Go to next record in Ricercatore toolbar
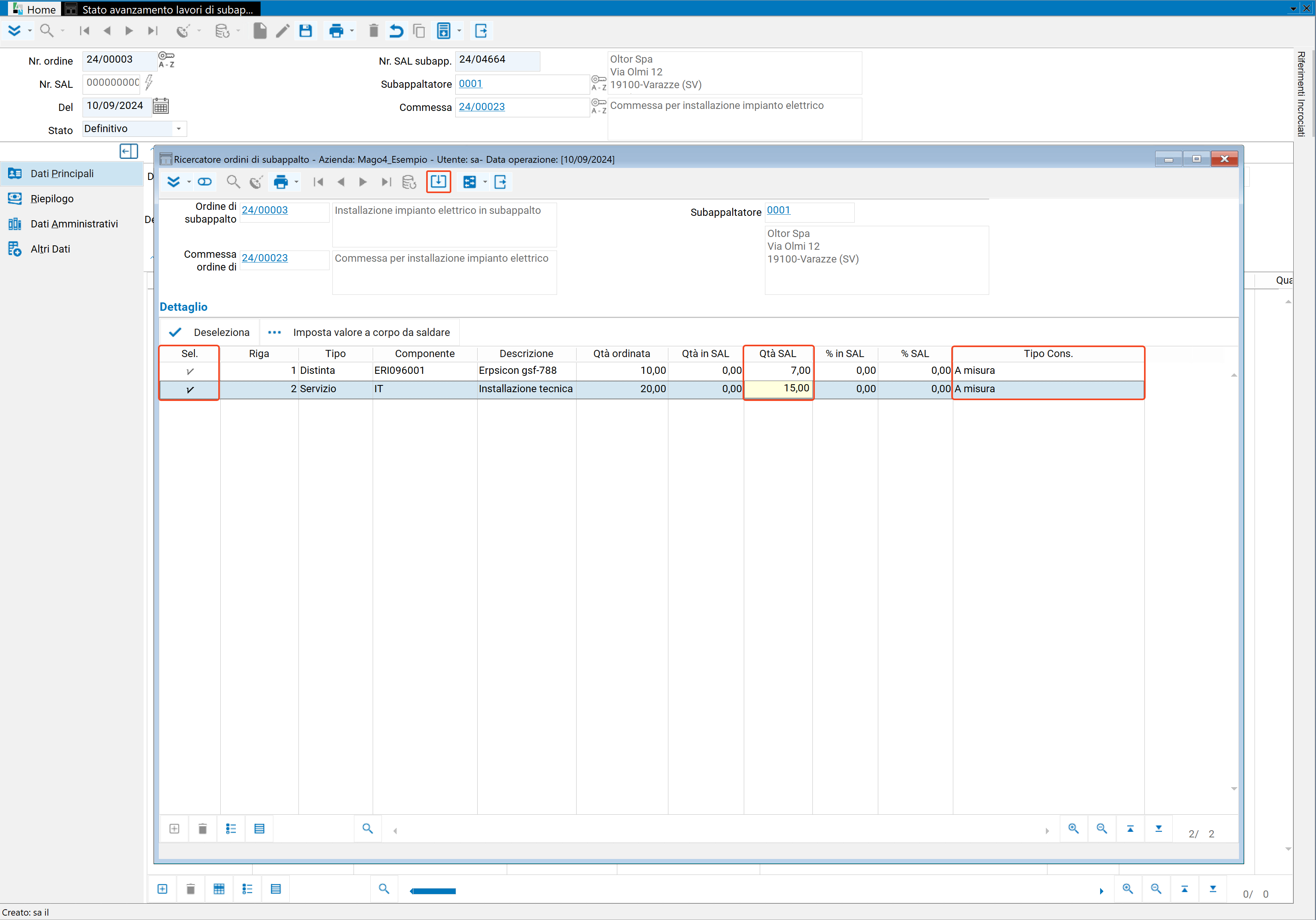Viewport: 1316px width, 920px height. 363,182
